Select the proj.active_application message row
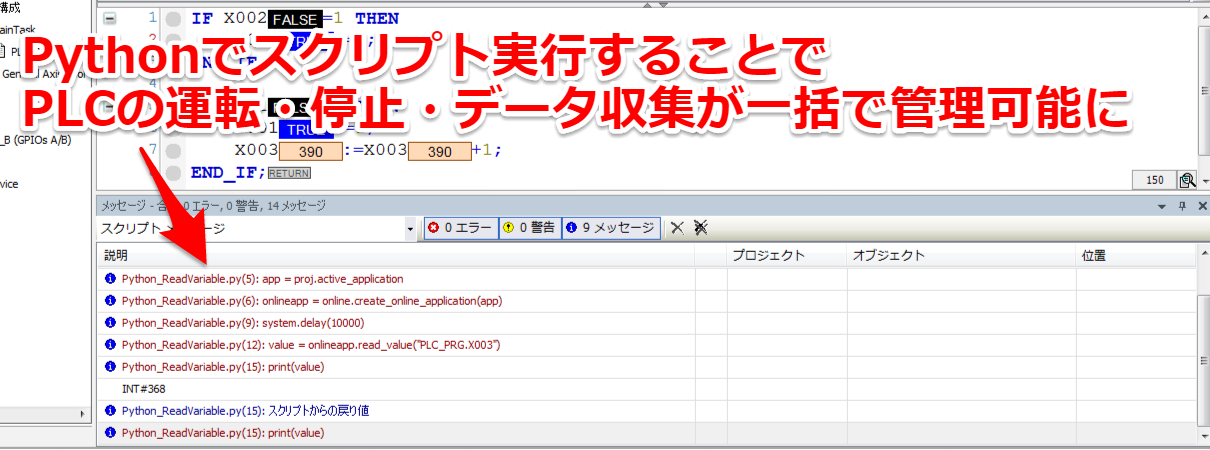 pyautogui.click(x=400, y=279)
